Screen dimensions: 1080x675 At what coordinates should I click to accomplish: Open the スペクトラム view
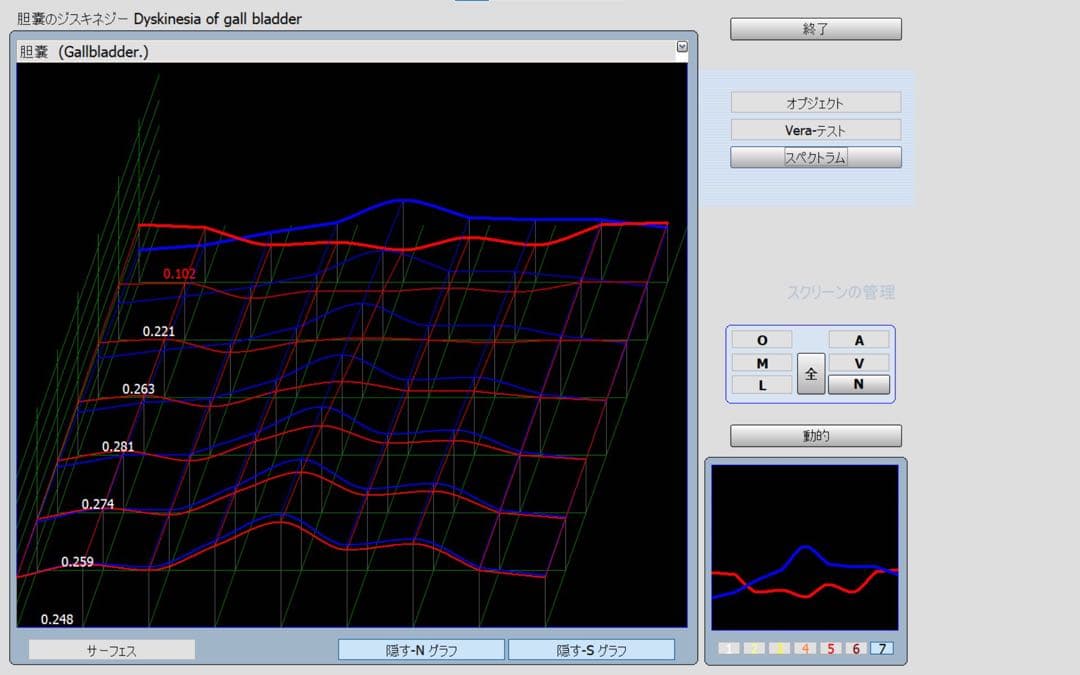click(x=815, y=157)
